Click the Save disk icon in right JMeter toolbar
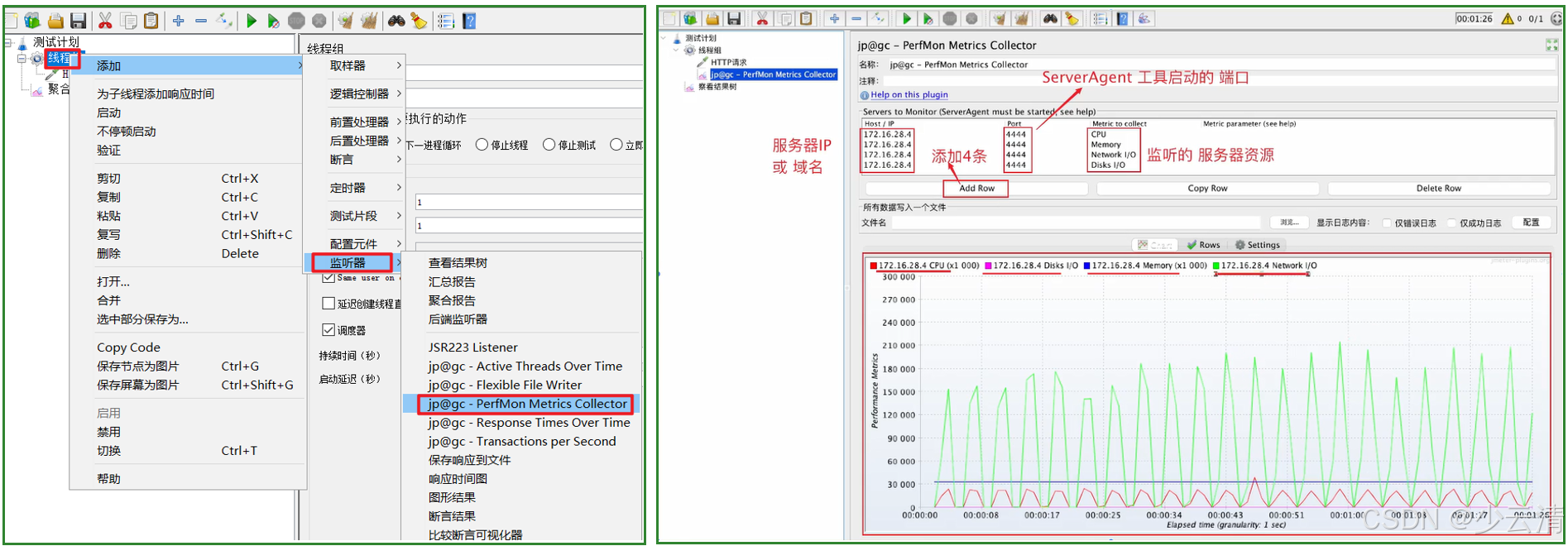The height and width of the screenshot is (546, 1568). [x=734, y=18]
